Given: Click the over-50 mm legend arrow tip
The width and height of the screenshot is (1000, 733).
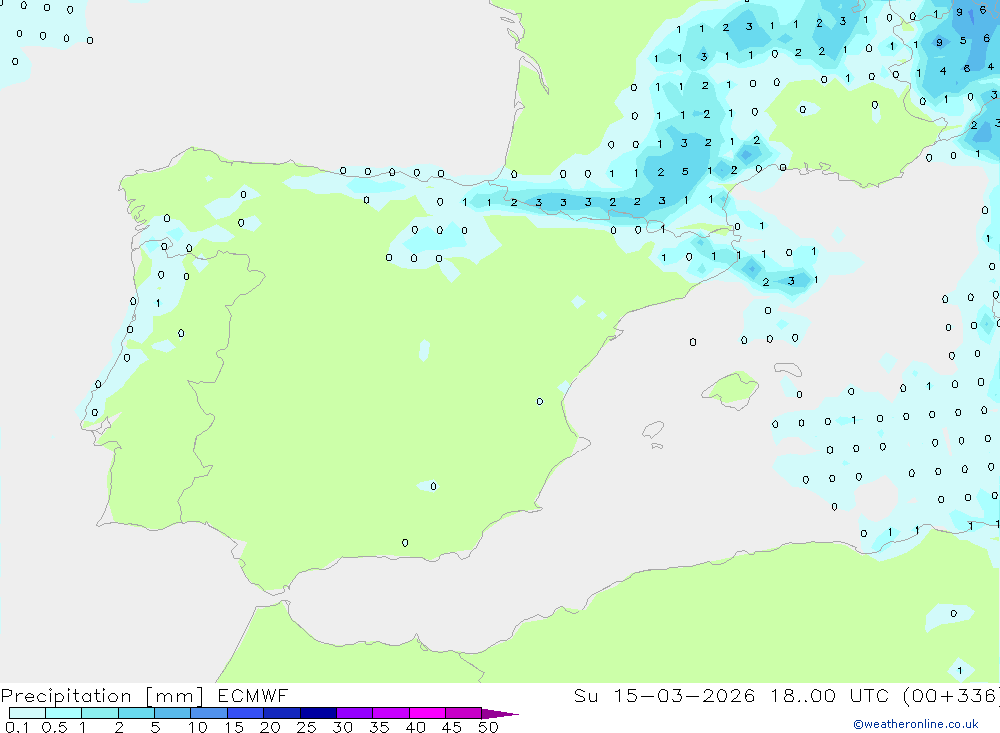Looking at the screenshot, I should pyautogui.click(x=500, y=714).
